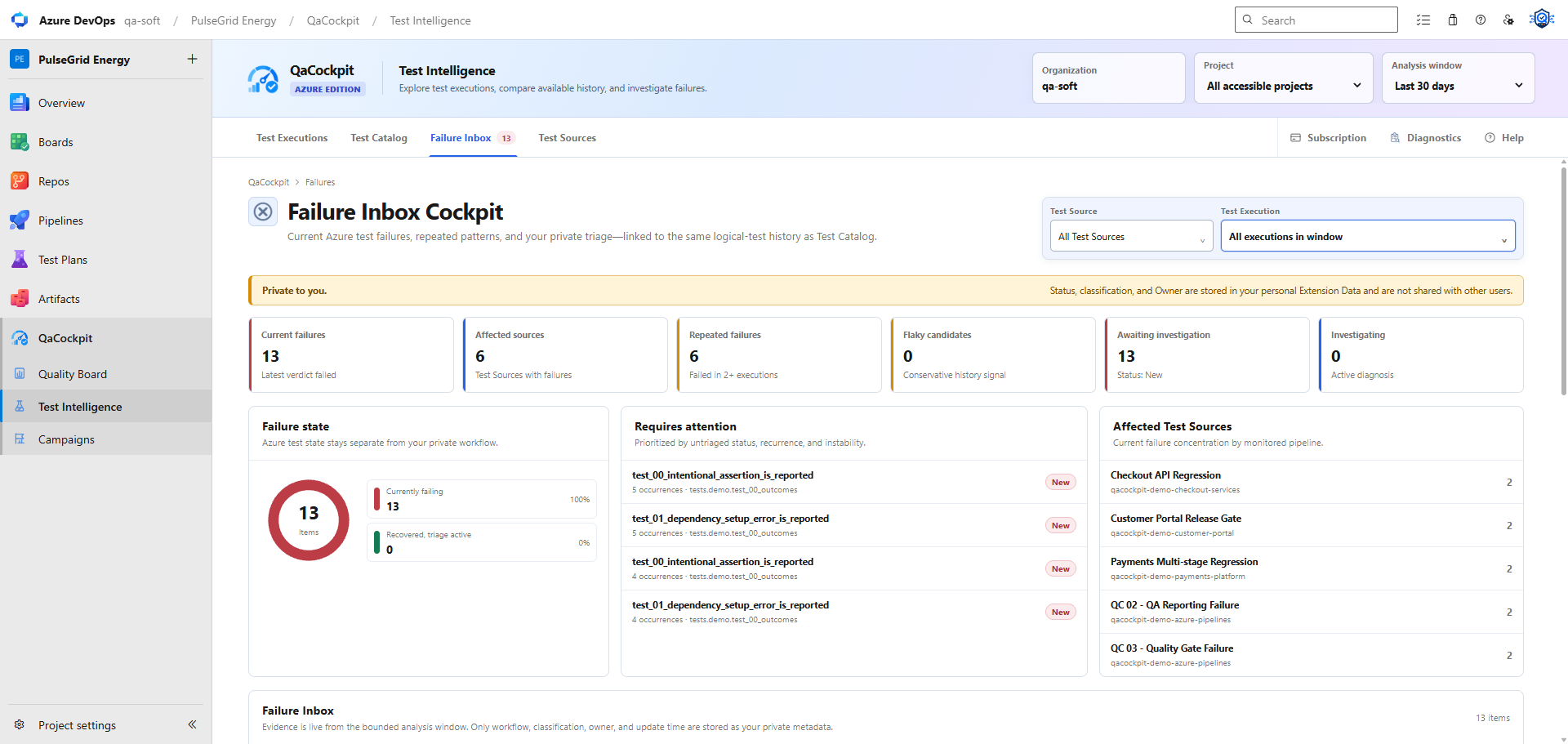Screen dimensions: 1568x744
Task: Select Test Intelligence sidebar item
Action: click(x=106, y=407)
